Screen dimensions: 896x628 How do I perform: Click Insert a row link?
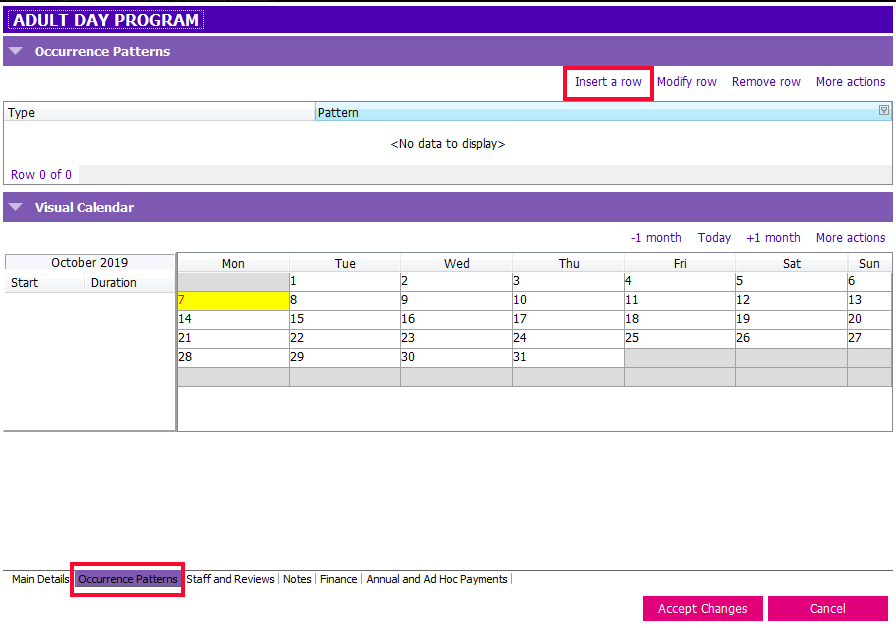point(608,82)
